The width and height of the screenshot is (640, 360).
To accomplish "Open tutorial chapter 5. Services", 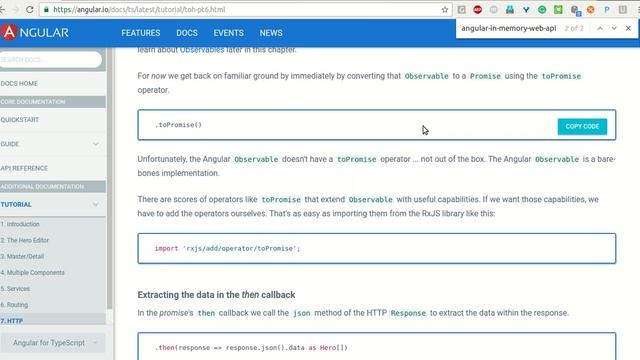I will tap(15, 289).
